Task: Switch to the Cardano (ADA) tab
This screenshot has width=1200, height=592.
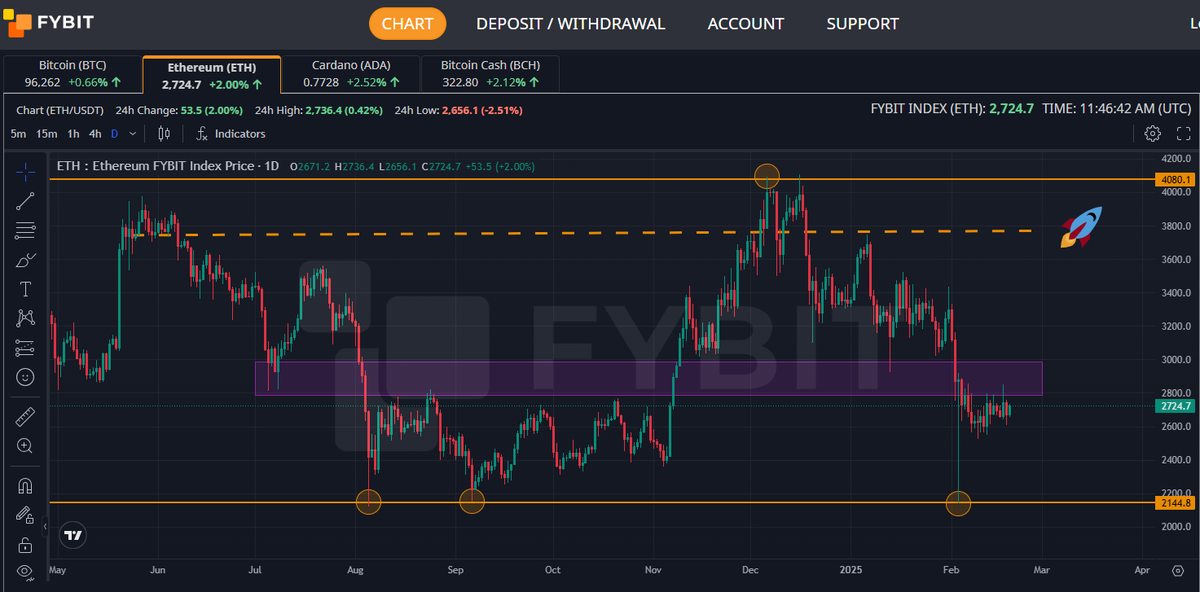Action: pyautogui.click(x=349, y=74)
